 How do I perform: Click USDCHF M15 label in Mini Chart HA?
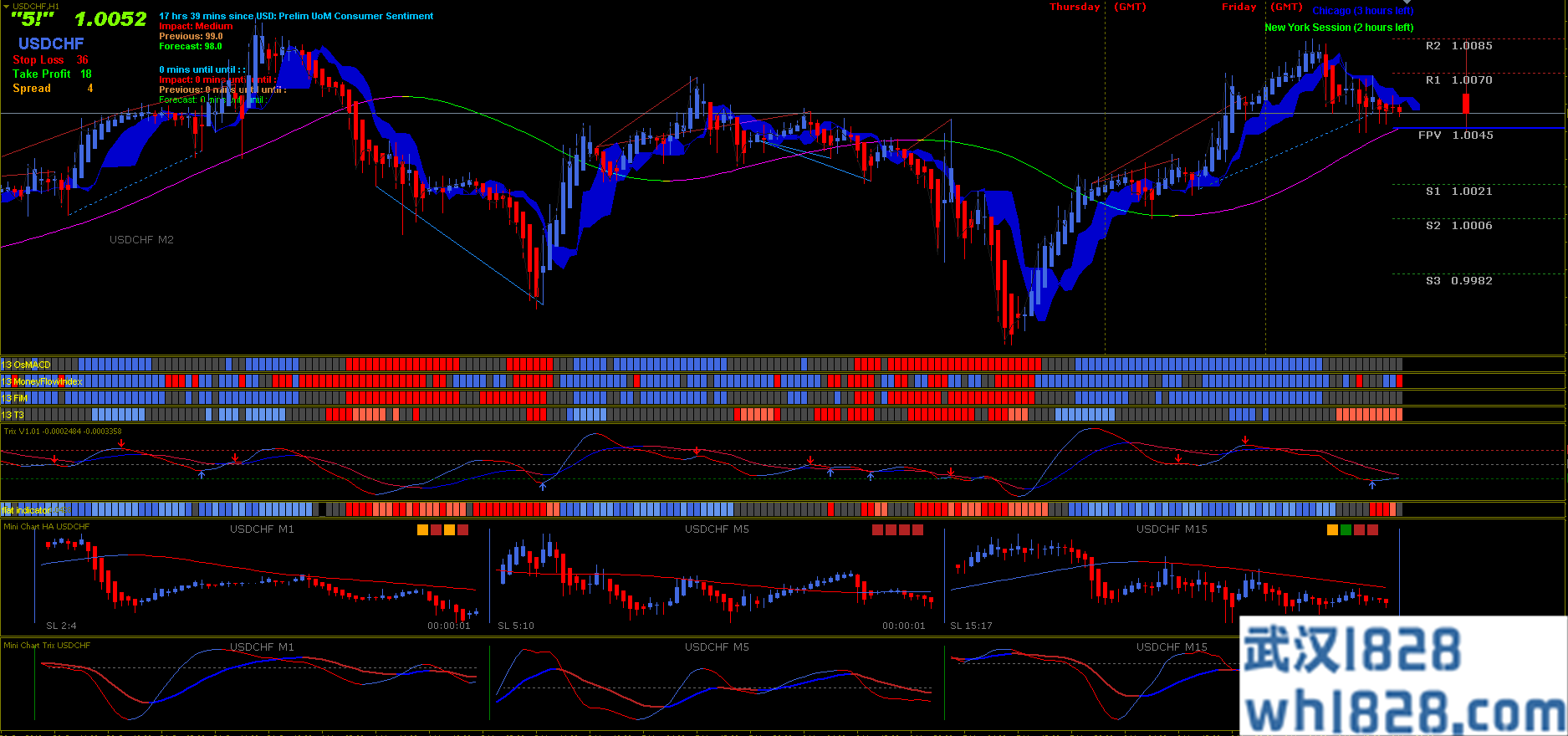tap(1172, 529)
